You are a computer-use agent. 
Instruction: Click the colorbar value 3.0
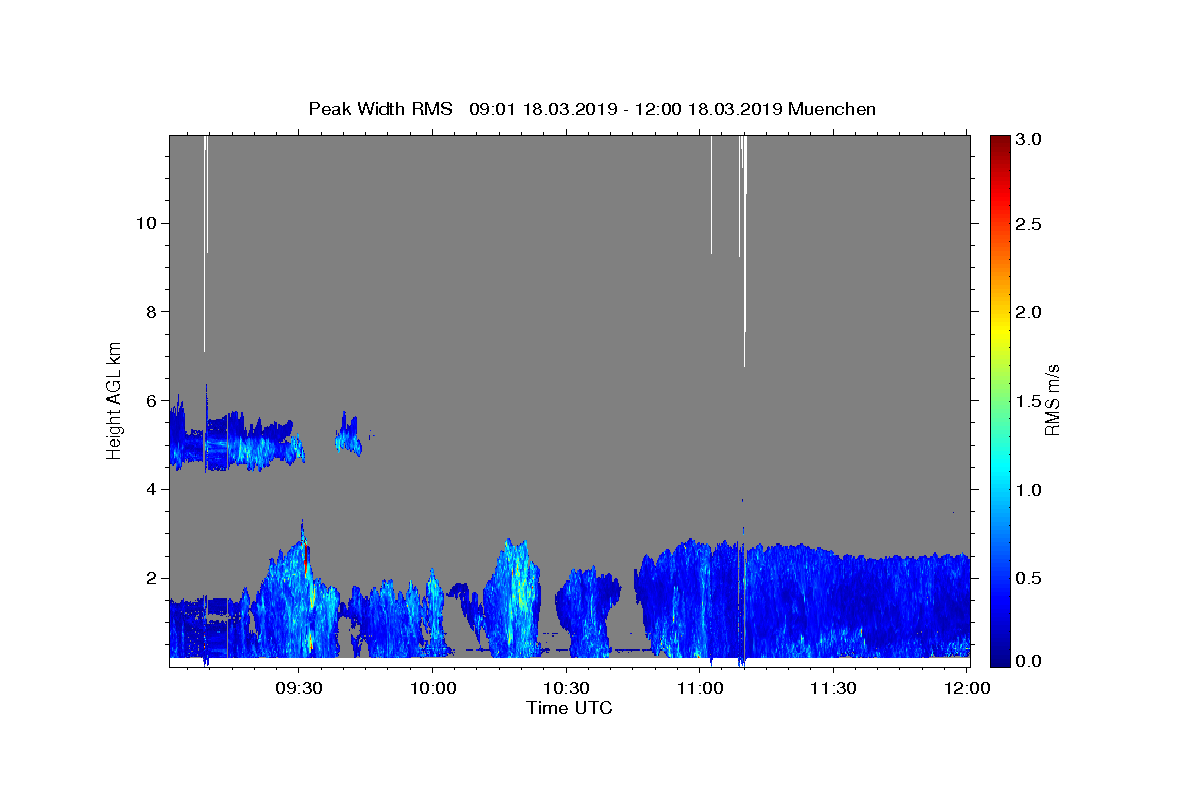pyautogui.click(x=1028, y=139)
